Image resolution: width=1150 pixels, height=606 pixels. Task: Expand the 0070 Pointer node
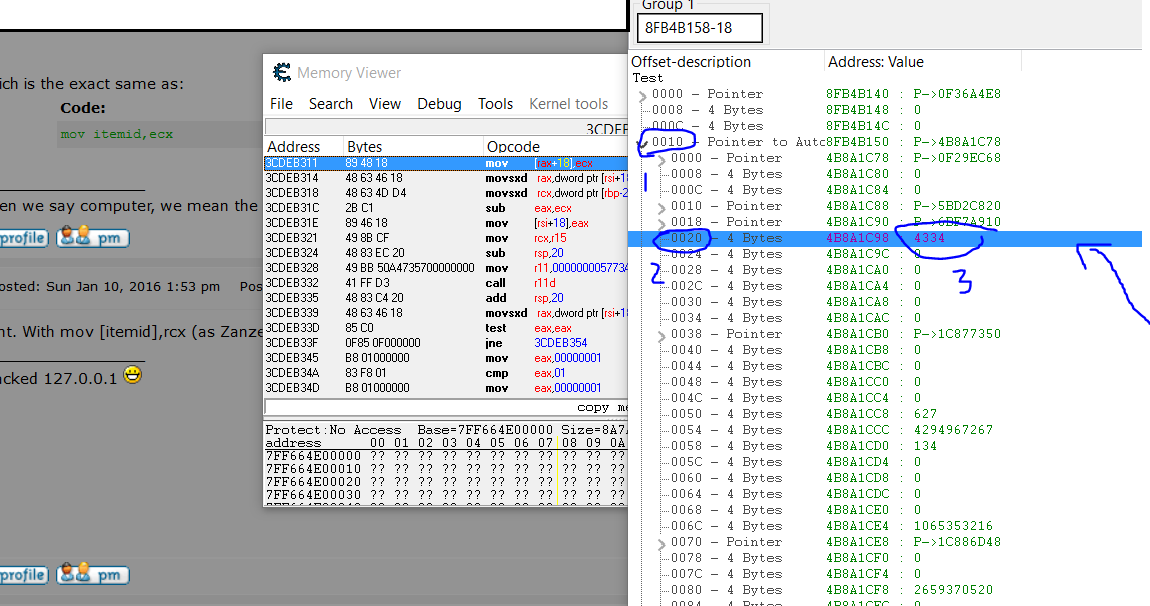662,543
